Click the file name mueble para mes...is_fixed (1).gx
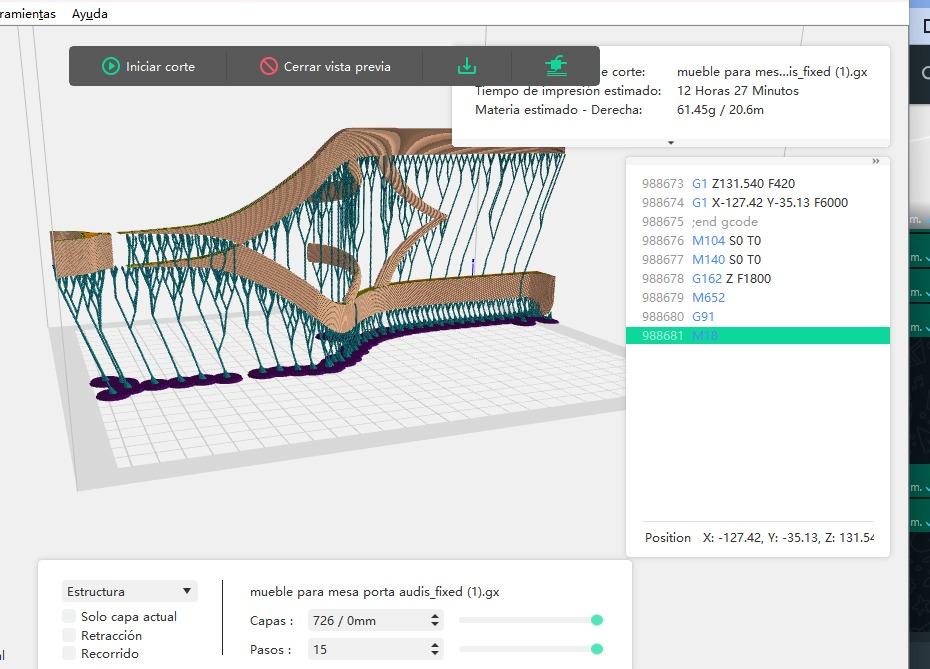This screenshot has width=930, height=669. pos(772,72)
